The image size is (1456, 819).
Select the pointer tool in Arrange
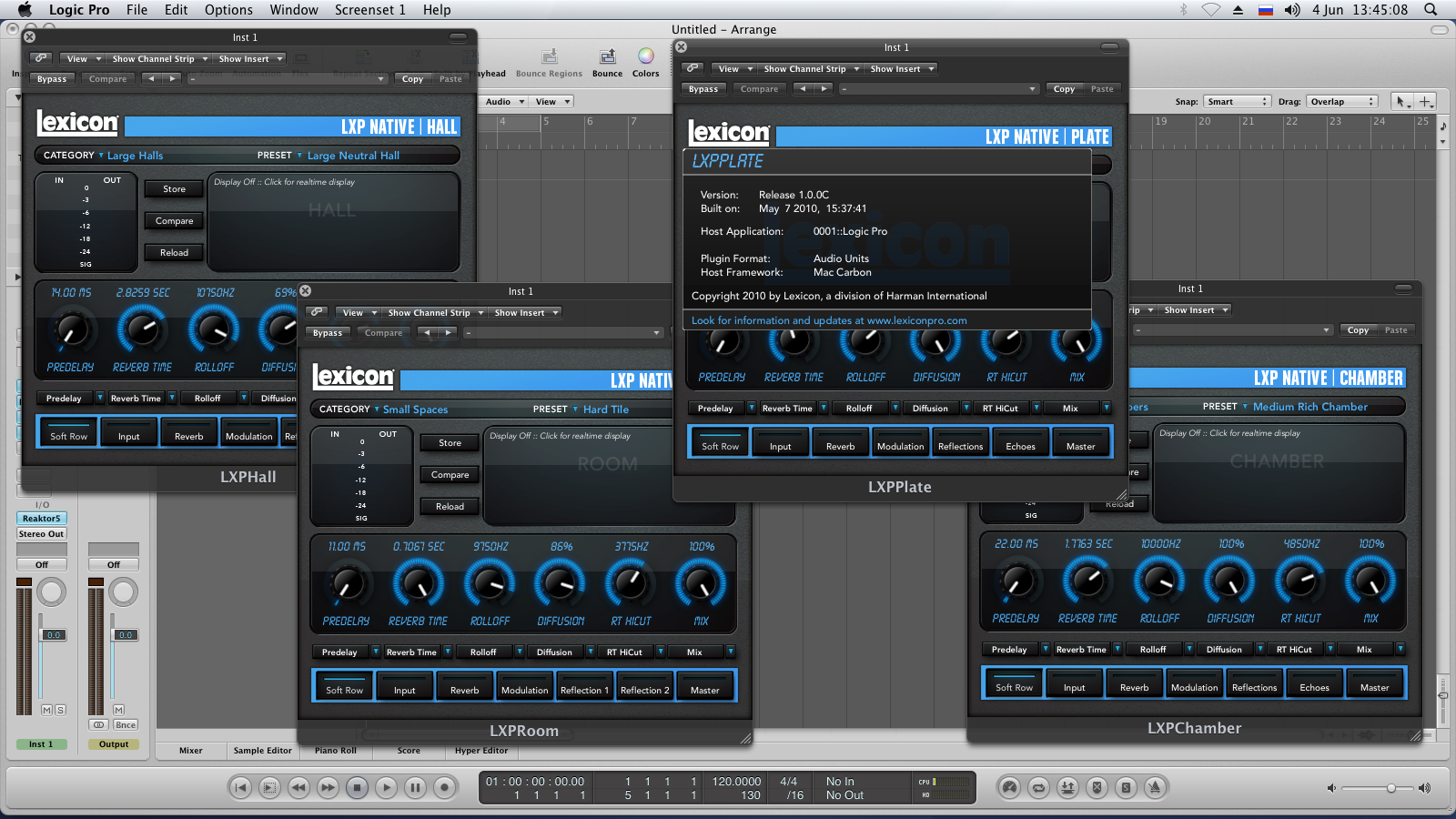coord(1401,101)
